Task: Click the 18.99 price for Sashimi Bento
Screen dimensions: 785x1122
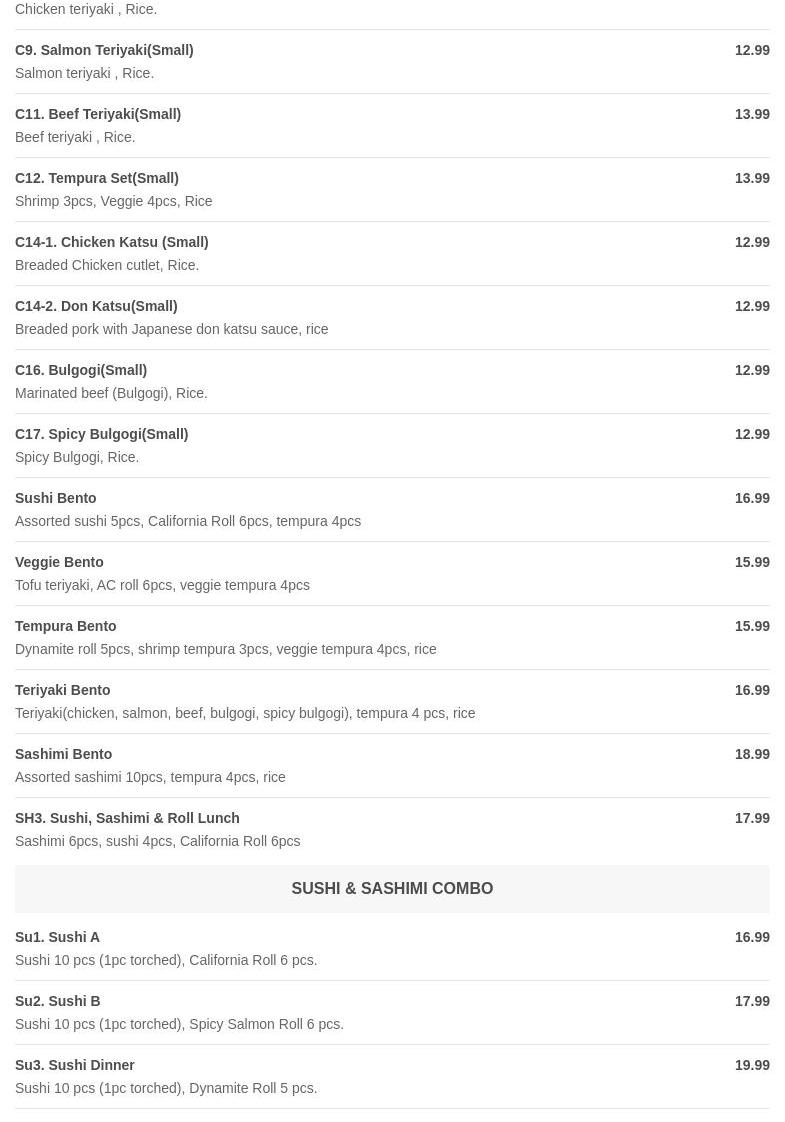Action: [x=752, y=754]
